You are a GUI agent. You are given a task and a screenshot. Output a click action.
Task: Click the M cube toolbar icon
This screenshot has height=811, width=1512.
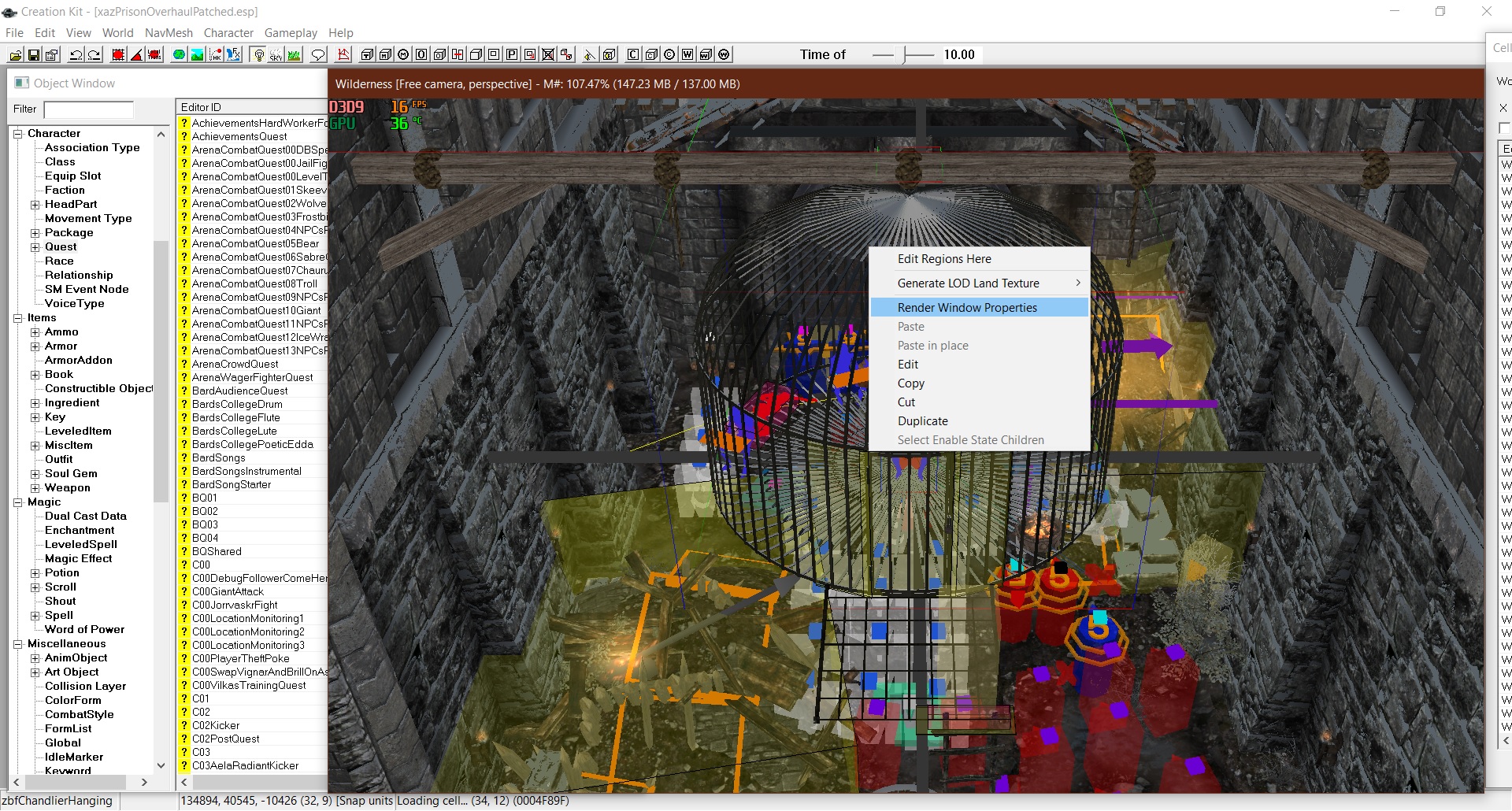385,54
